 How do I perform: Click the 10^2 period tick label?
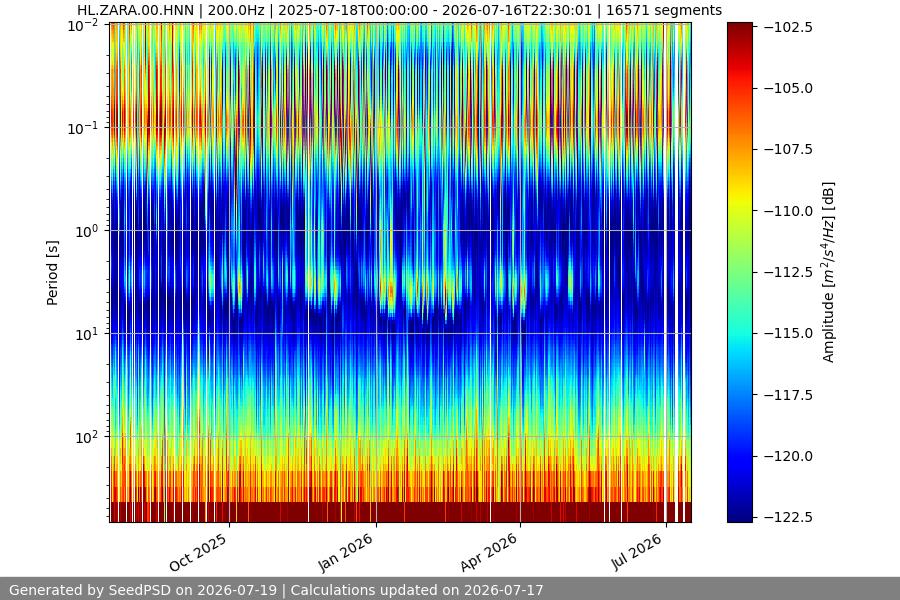pos(87,437)
